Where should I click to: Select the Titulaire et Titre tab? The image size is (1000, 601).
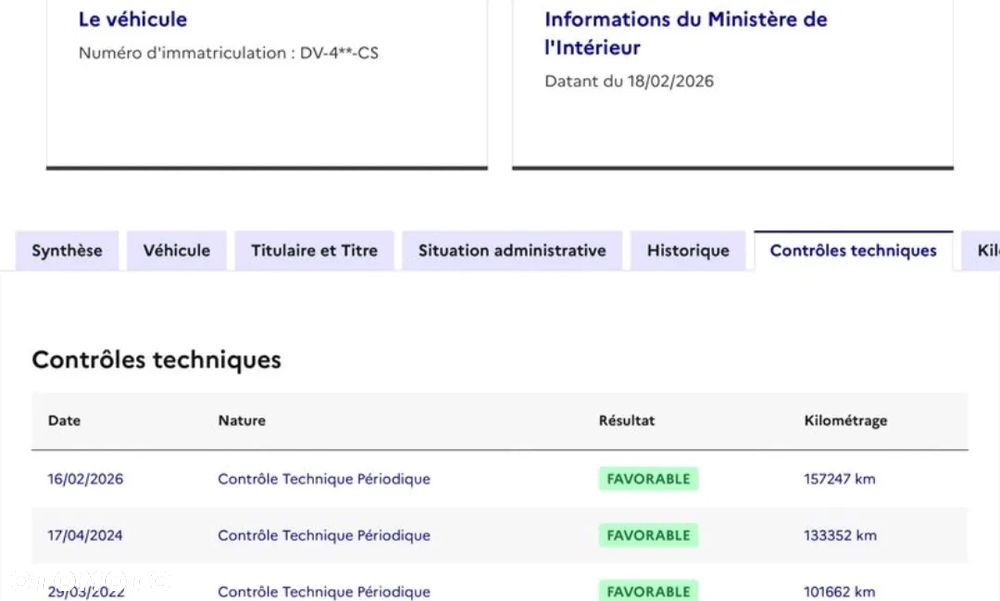(314, 251)
